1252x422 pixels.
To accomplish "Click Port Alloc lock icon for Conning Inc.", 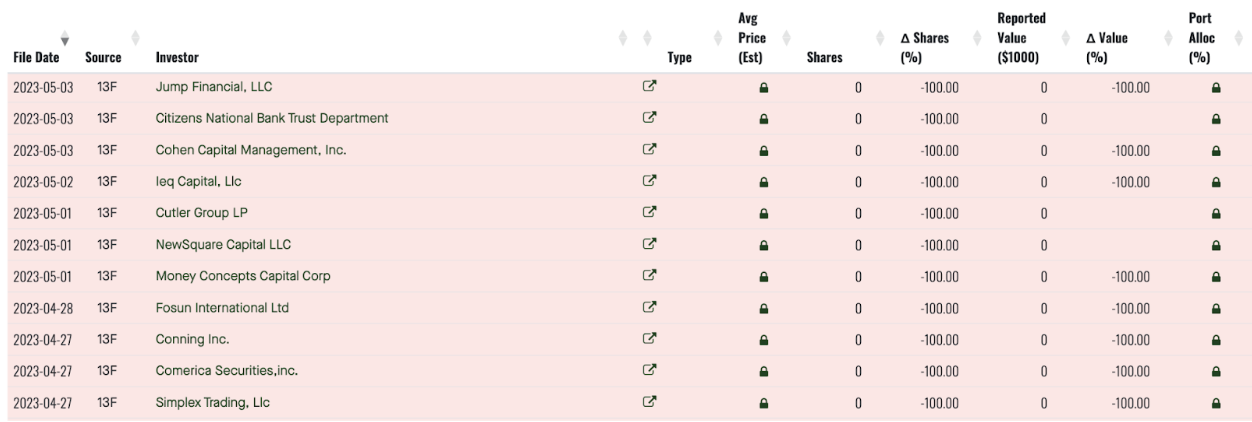I will point(1216,339).
